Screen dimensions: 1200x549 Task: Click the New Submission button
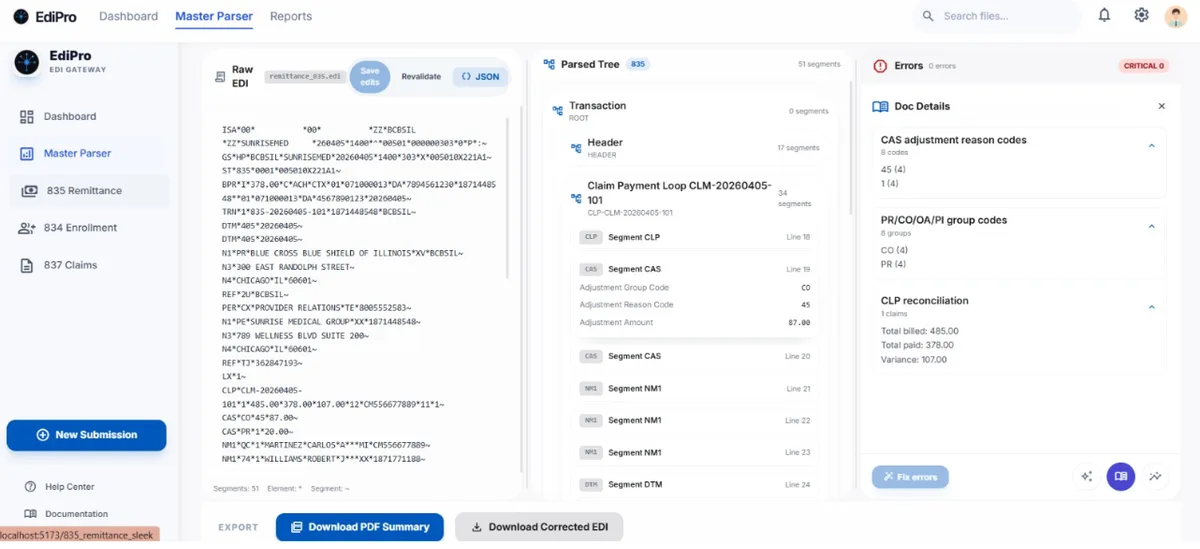click(86, 435)
